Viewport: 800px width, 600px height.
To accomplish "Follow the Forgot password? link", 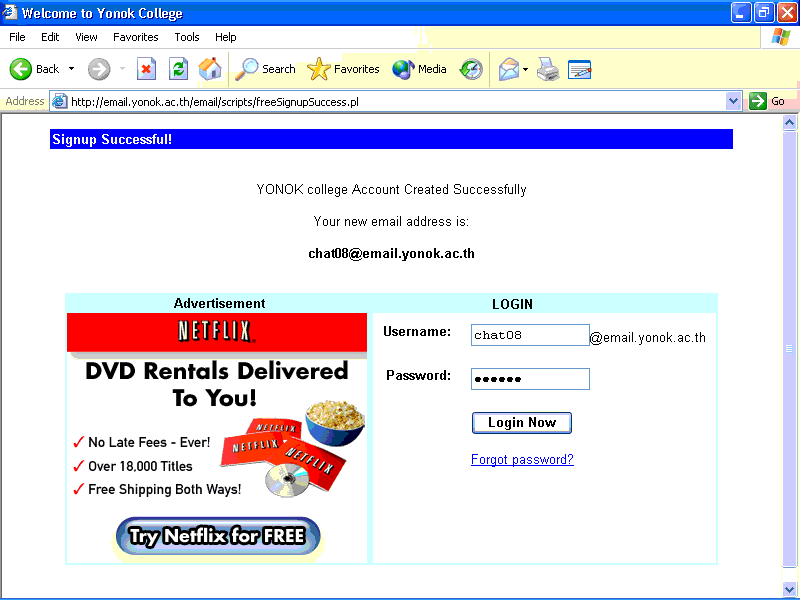I will tap(522, 460).
